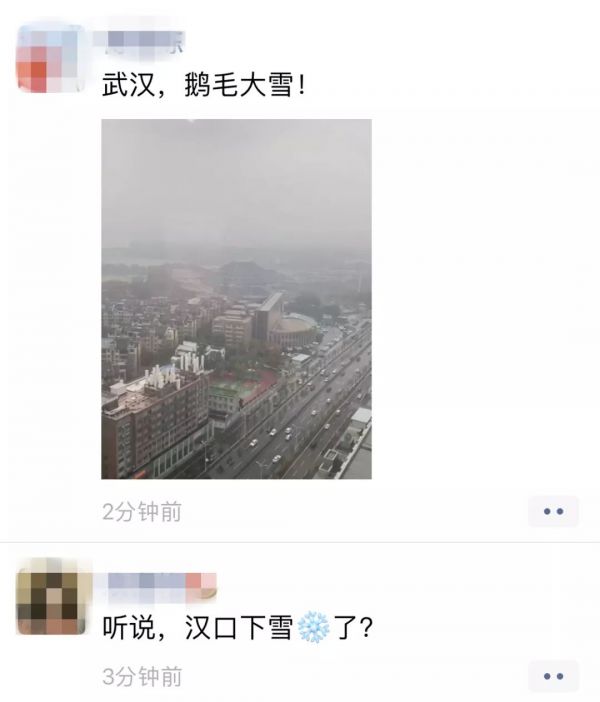
Task: Select the "听说，汉口下雪了?" post text
Action: tap(237, 627)
